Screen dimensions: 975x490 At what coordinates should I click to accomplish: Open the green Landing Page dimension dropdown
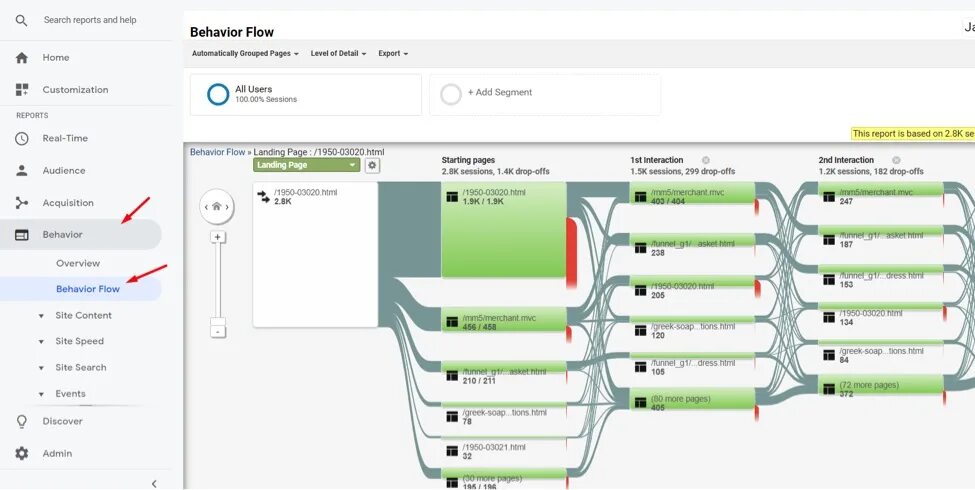tap(307, 165)
